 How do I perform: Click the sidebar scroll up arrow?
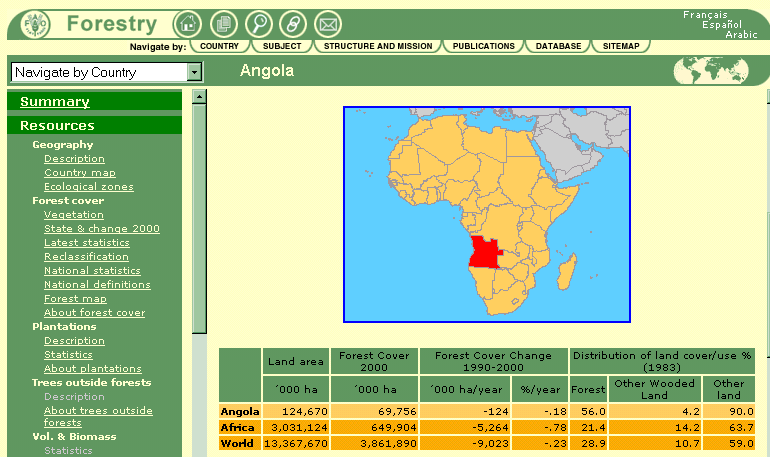pos(198,97)
